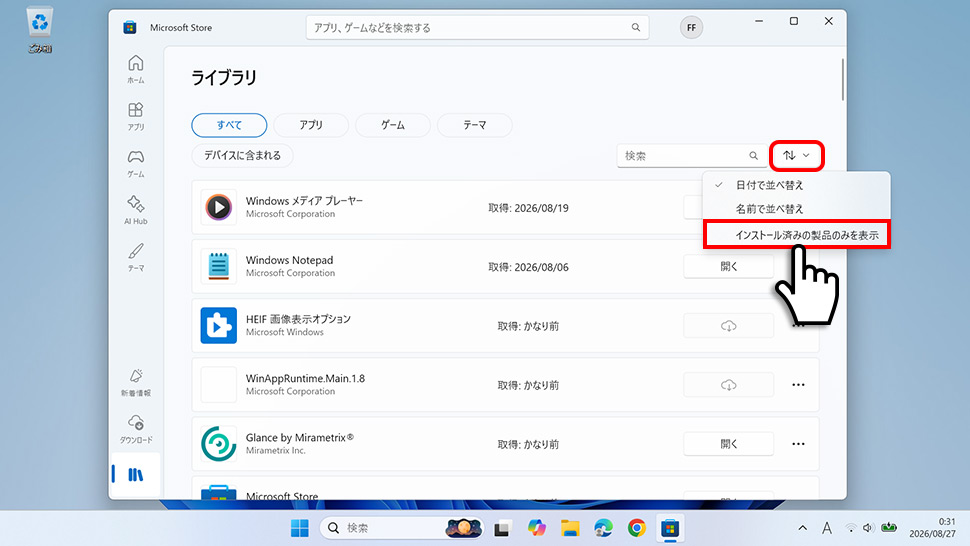Open the アプリ section in sidebar
The width and height of the screenshot is (970, 546).
coord(135,116)
